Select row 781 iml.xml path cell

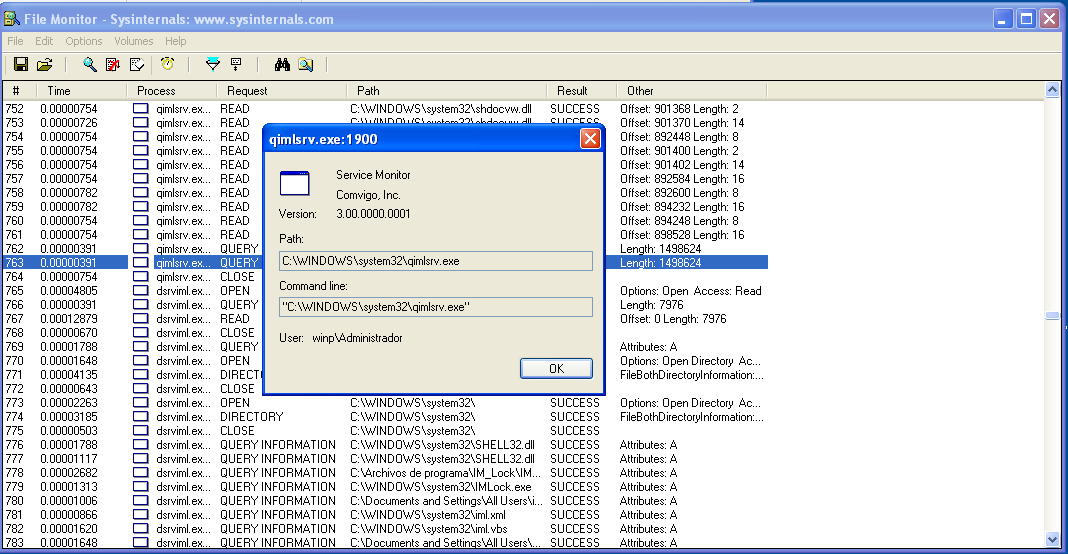[x=428, y=514]
